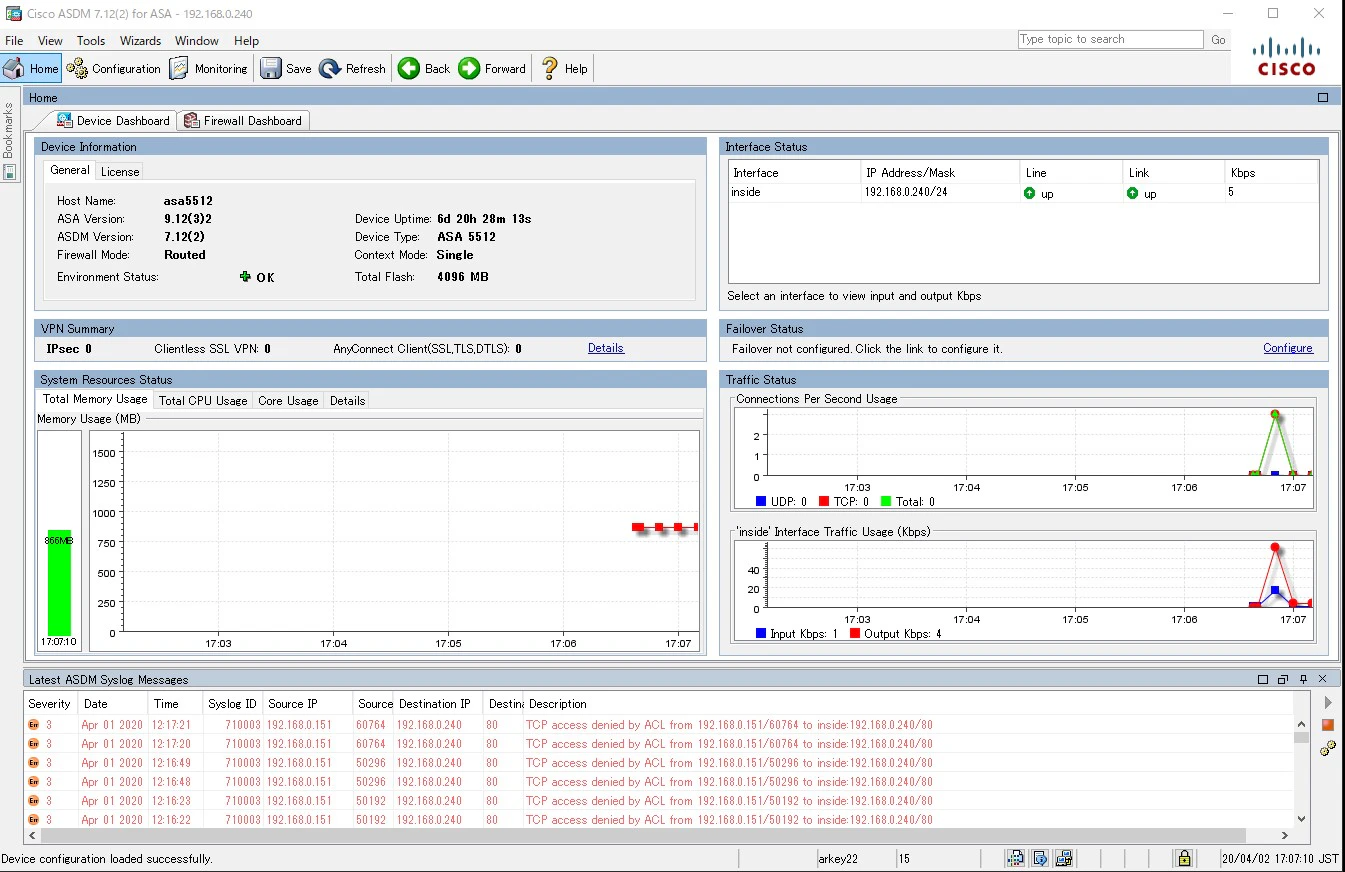Click the Configure failover link

pyautogui.click(x=1288, y=348)
